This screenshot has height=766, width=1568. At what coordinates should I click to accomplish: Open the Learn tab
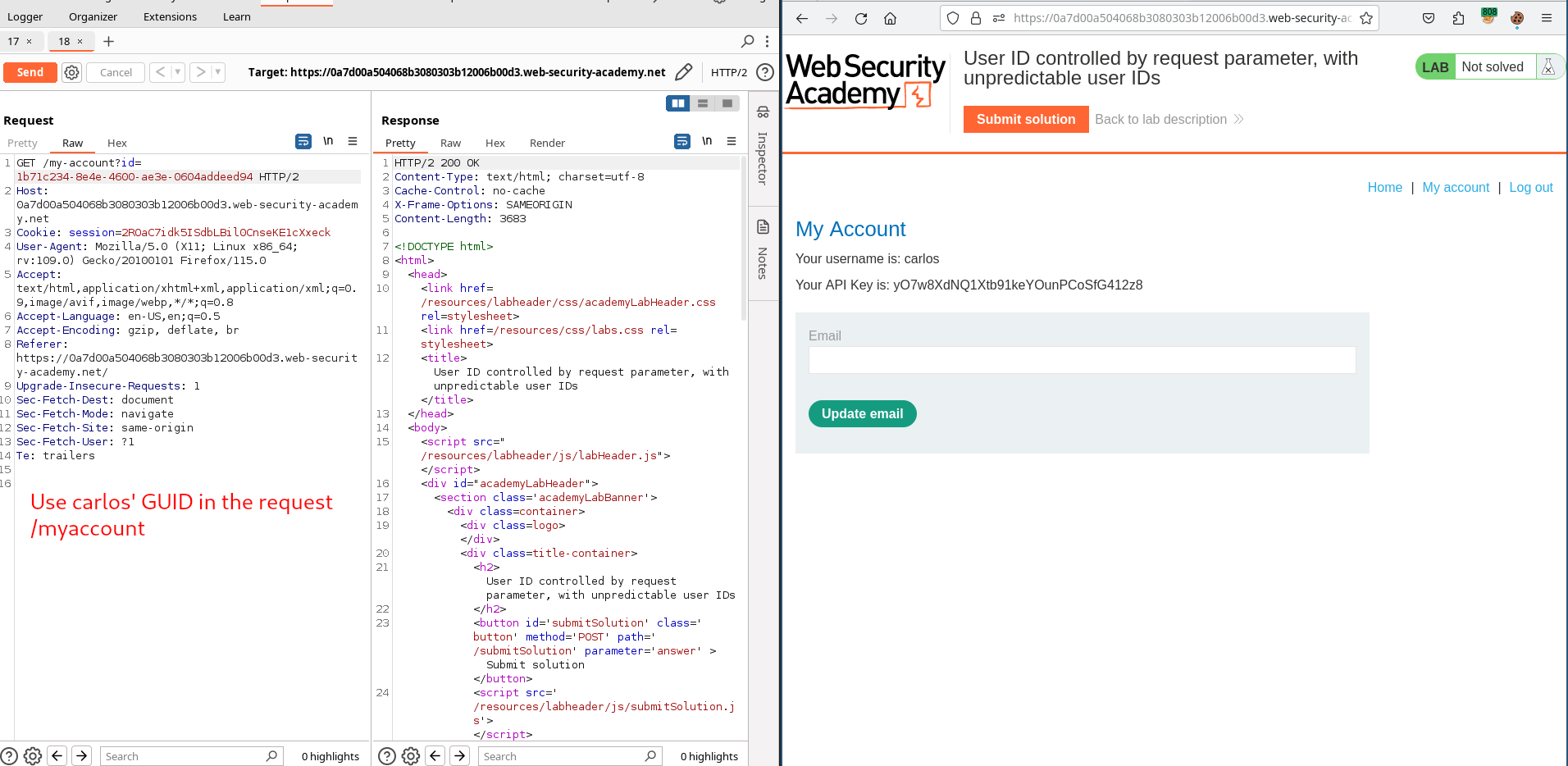point(237,16)
